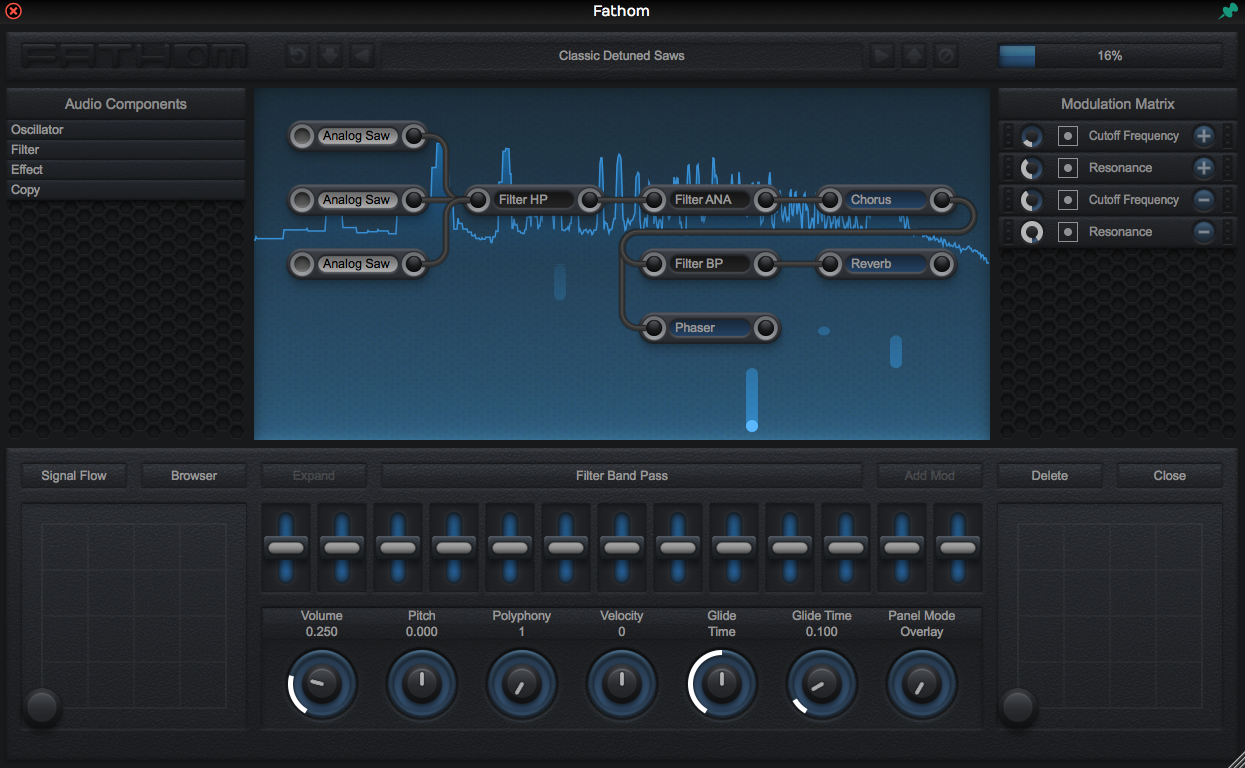Select the Filter ANA node
This screenshot has height=768, width=1245.
[711, 200]
